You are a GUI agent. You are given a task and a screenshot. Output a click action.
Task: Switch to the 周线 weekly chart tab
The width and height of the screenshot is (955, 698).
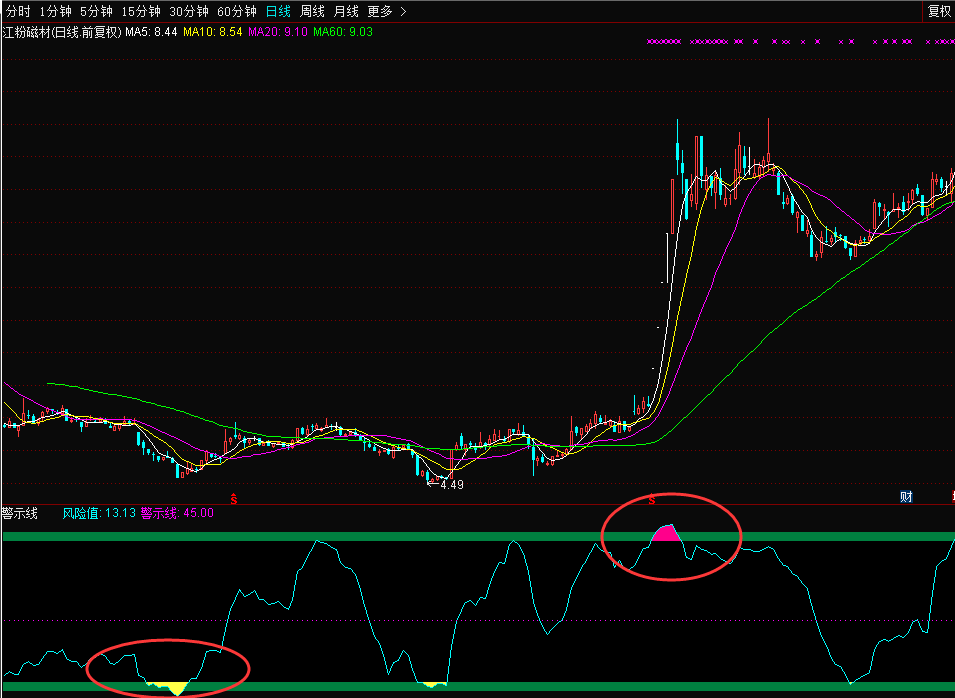point(312,11)
